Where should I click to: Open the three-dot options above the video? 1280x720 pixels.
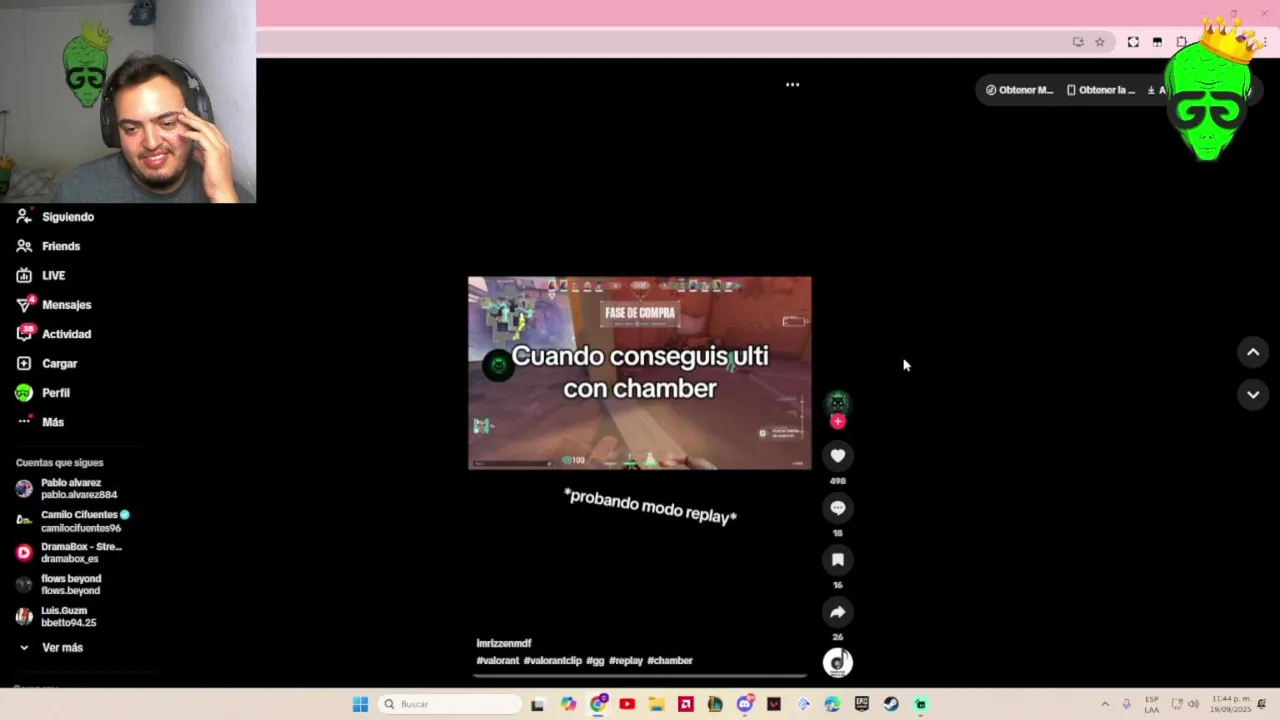point(792,85)
